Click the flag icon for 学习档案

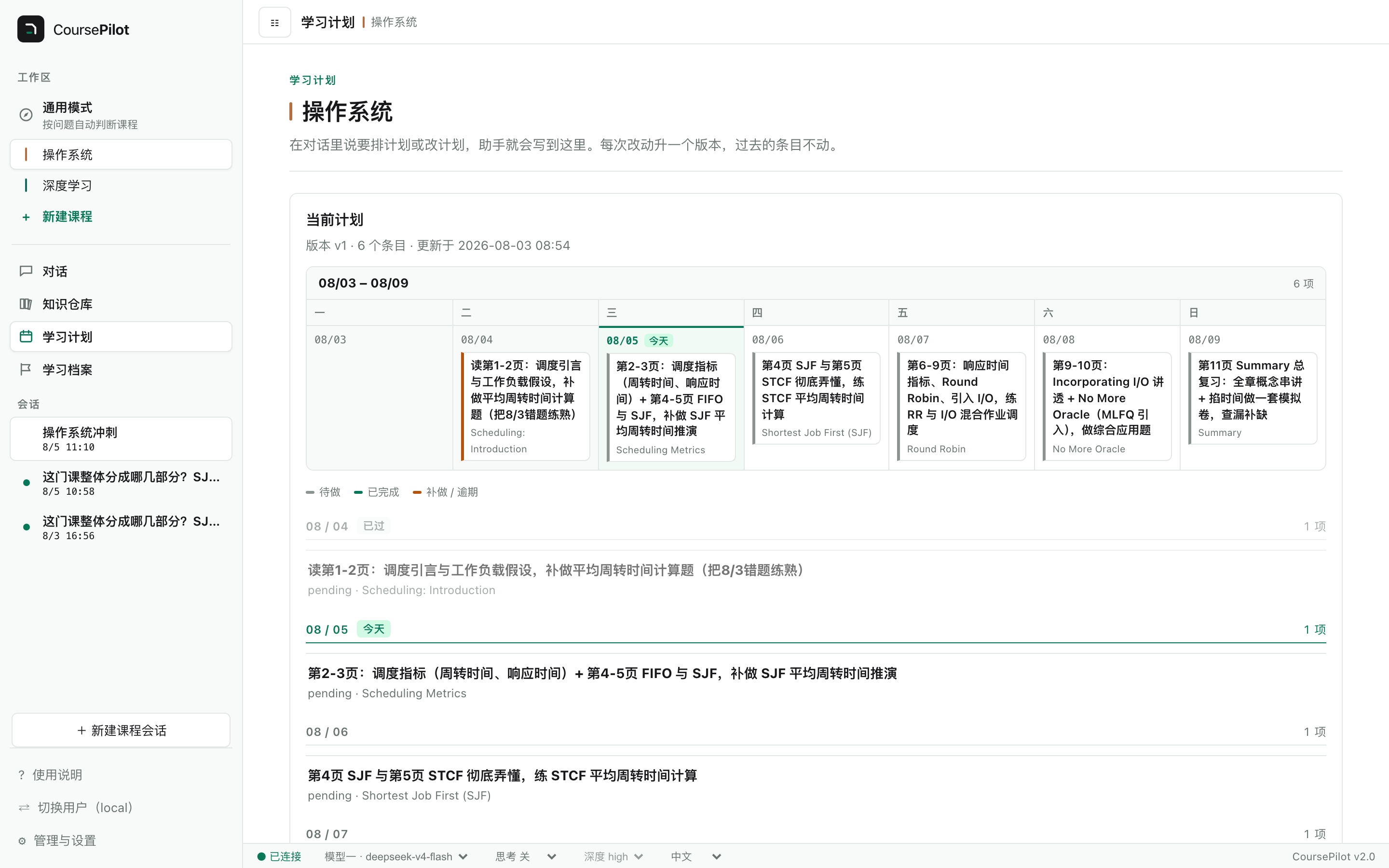click(x=26, y=369)
